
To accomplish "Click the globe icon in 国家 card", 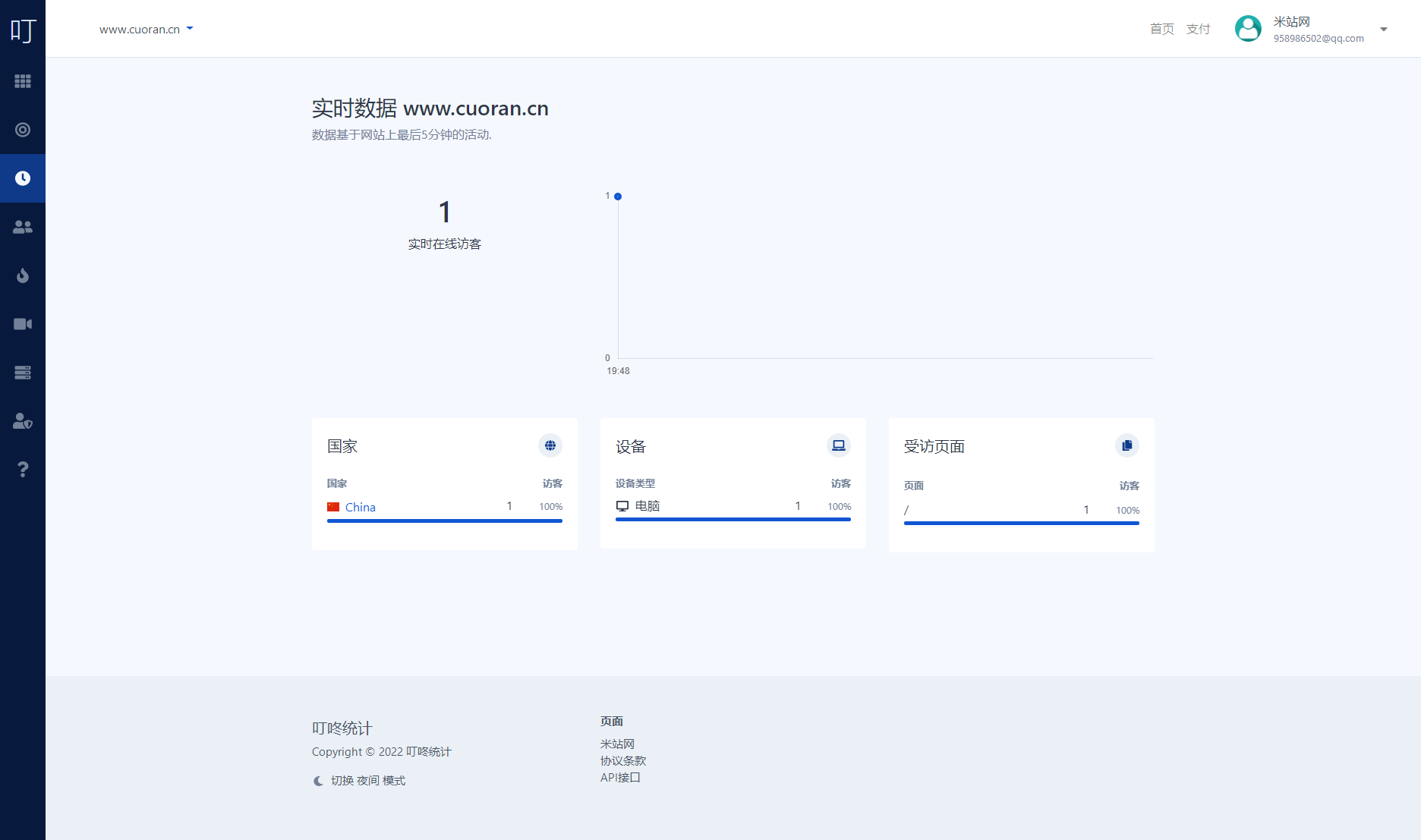I will coord(550,445).
